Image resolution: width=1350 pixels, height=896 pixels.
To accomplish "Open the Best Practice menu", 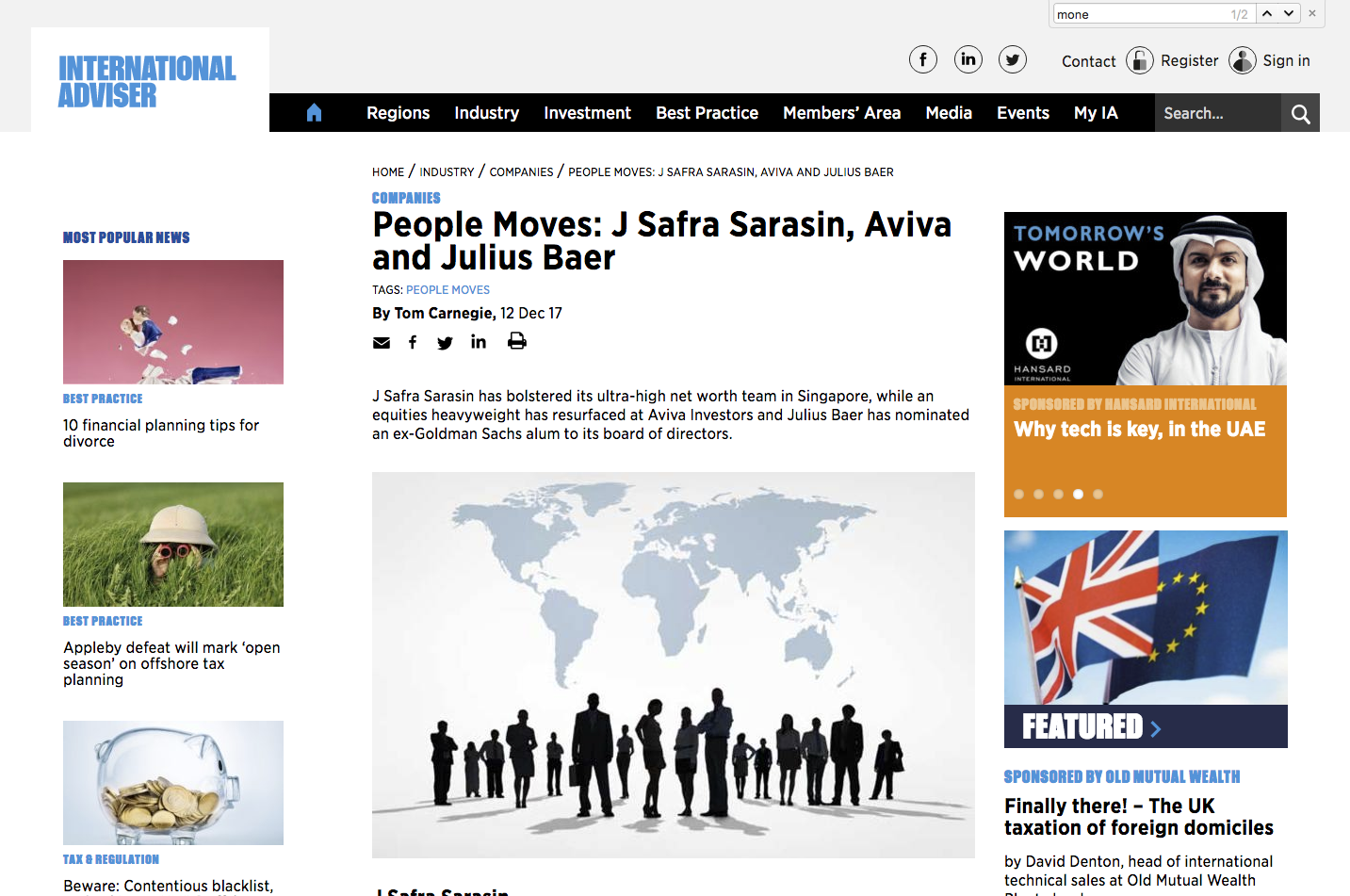I will 707,113.
